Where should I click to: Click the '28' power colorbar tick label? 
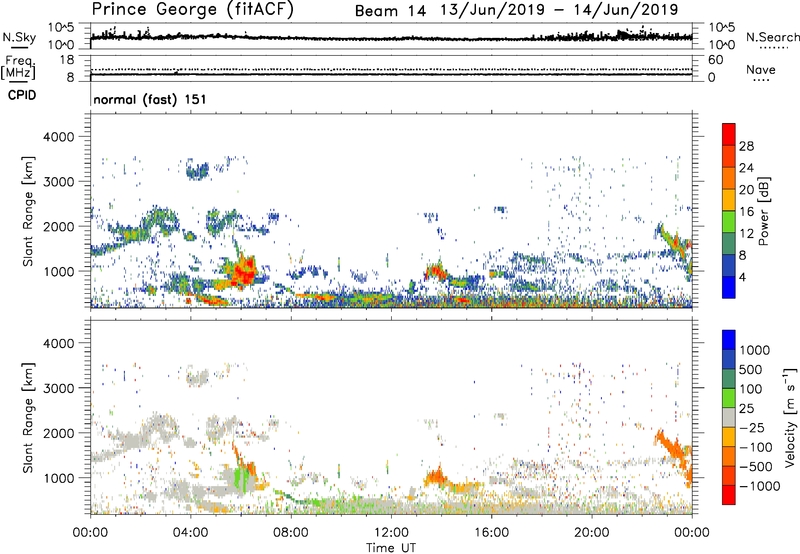[746, 146]
